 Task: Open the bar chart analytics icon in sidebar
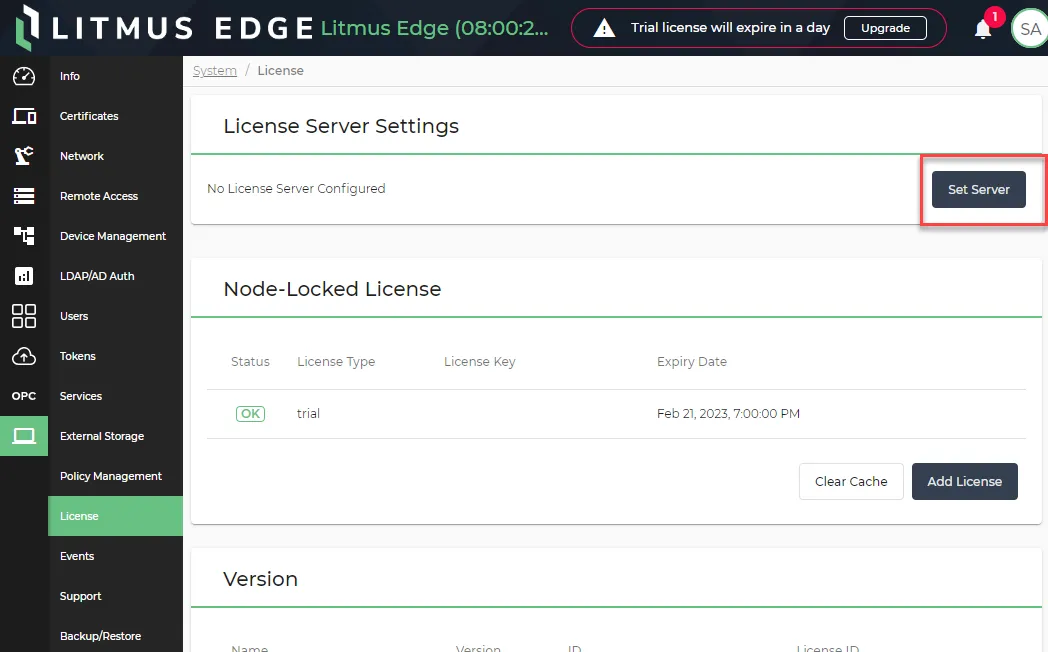[x=24, y=276]
